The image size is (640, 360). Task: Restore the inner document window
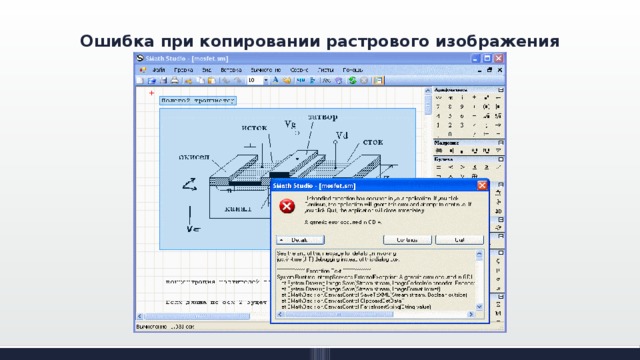coord(489,70)
